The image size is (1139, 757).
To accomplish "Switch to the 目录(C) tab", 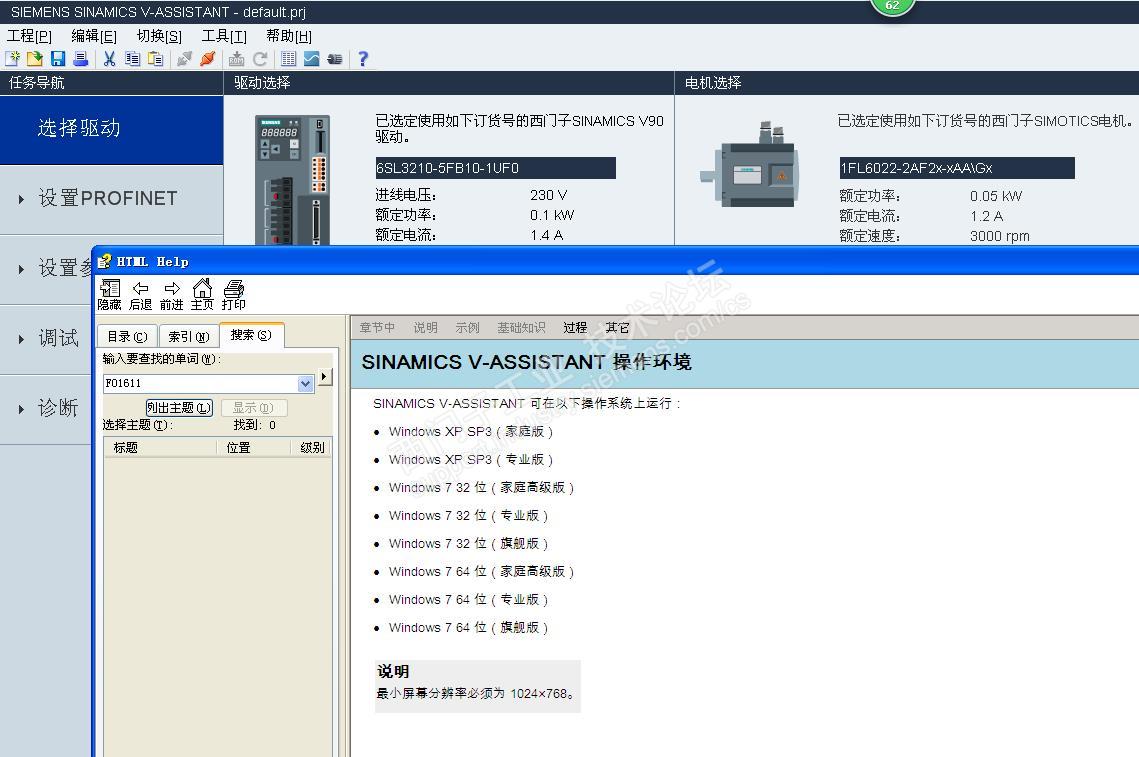I will point(127,336).
